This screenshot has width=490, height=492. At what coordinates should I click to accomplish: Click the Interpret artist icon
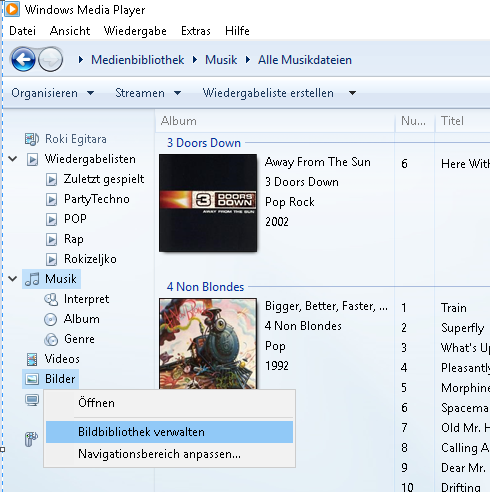(51, 299)
